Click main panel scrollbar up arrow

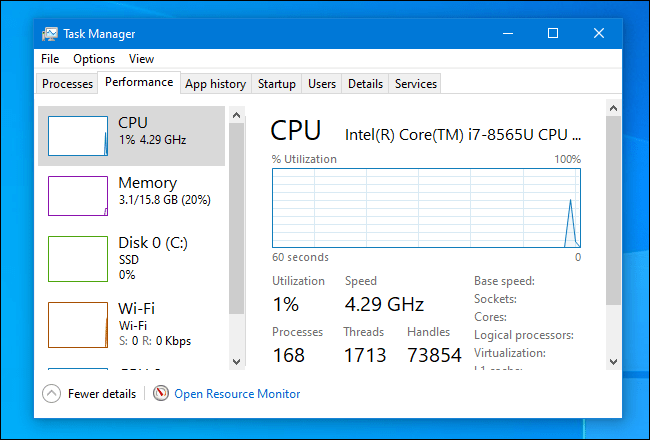click(614, 108)
